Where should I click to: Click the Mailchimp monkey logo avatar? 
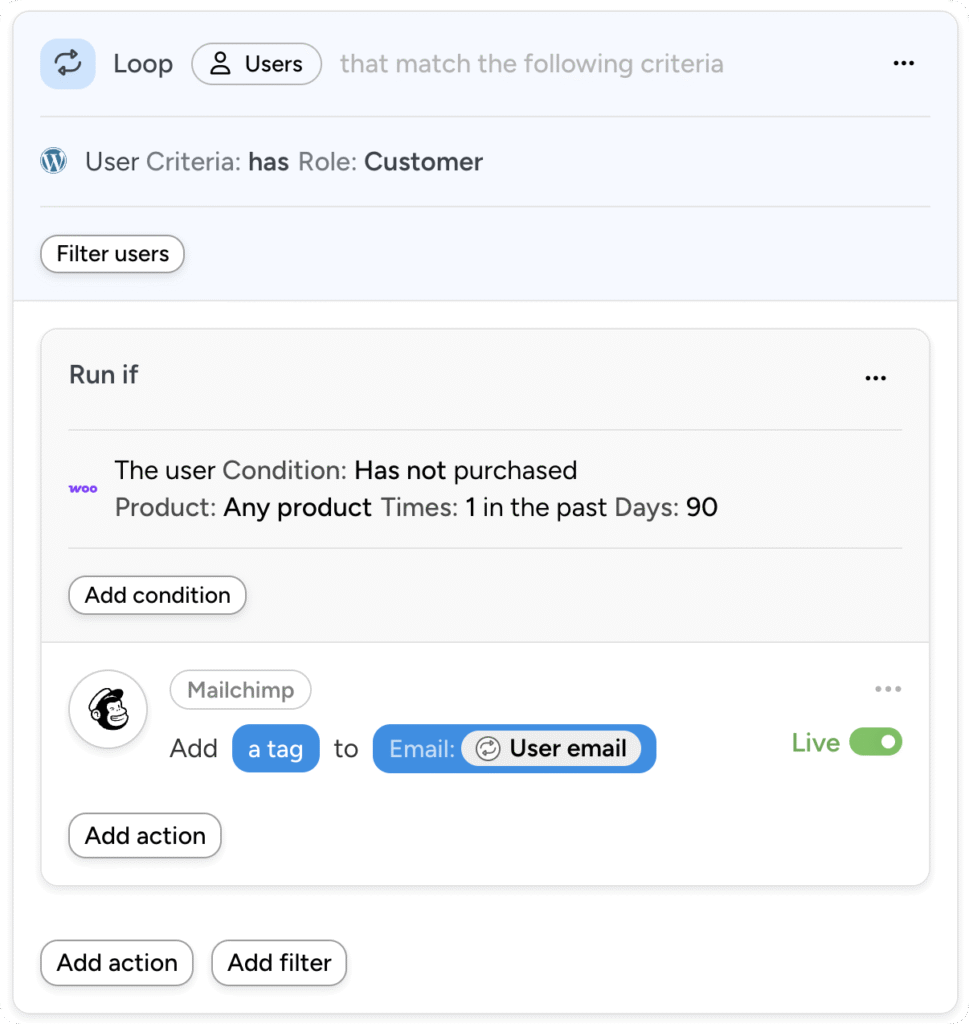(x=108, y=709)
